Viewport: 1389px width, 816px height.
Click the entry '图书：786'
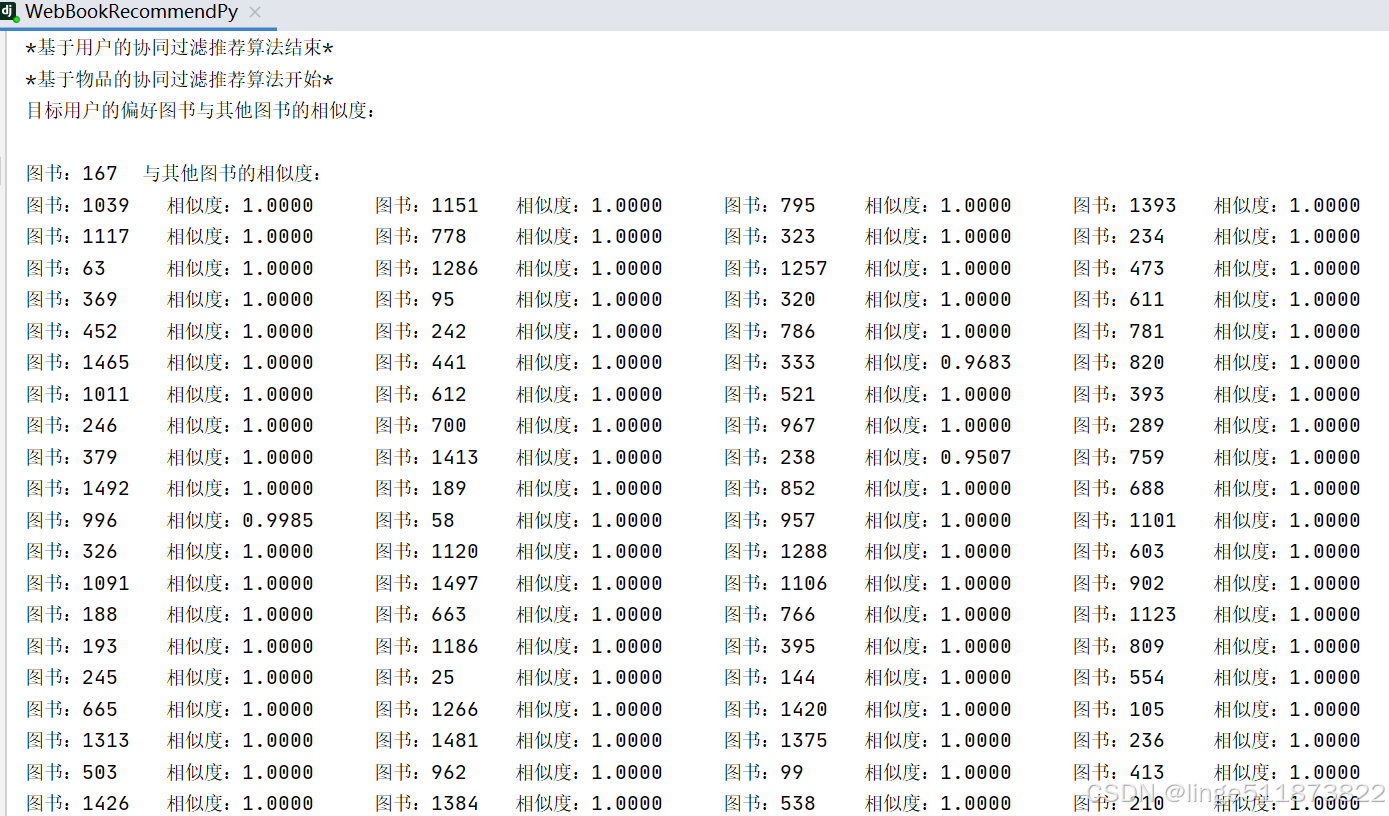click(x=770, y=331)
